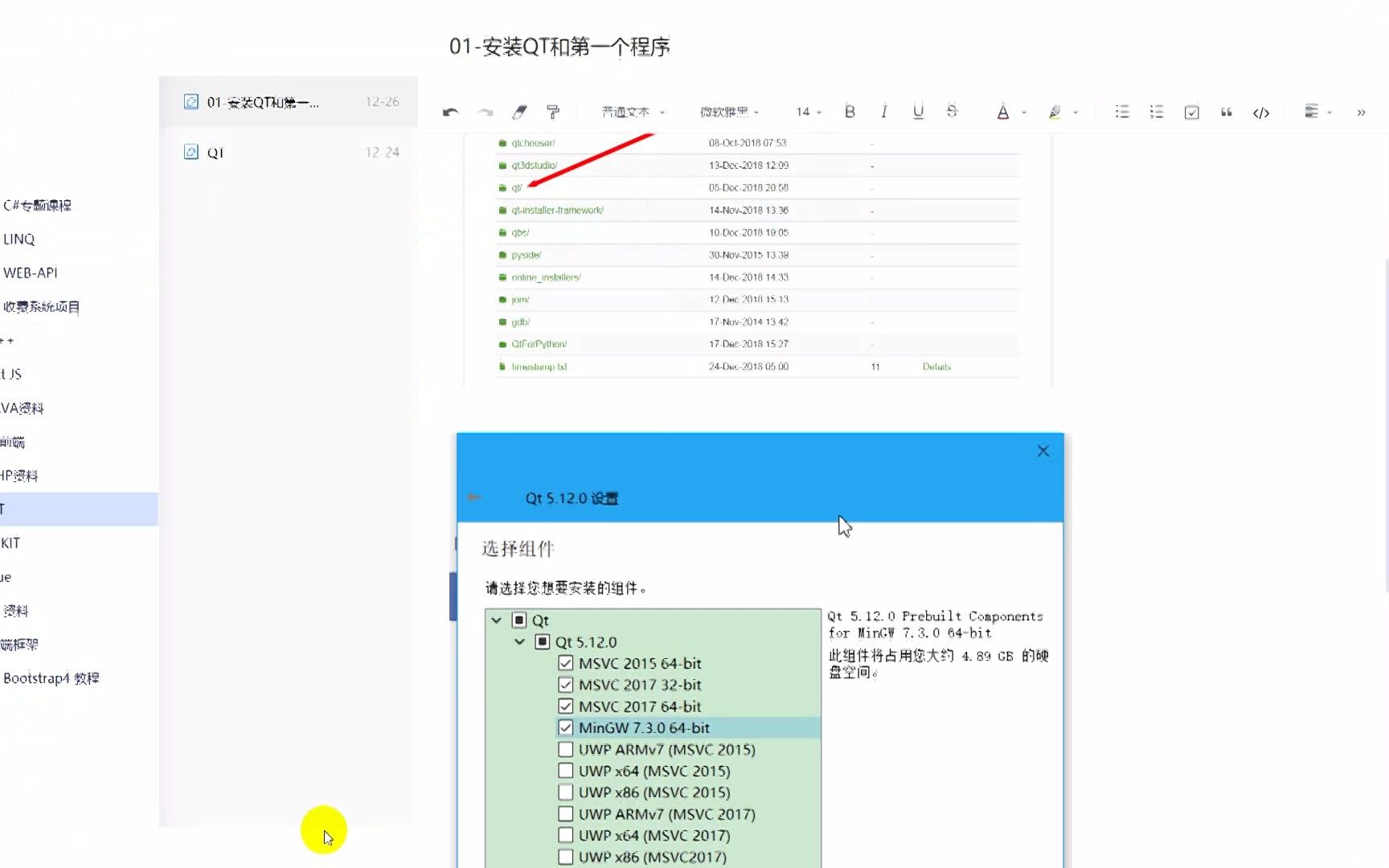Edit the note title 01-安装QT和第一个程序
The image size is (1389, 868).
(x=559, y=47)
